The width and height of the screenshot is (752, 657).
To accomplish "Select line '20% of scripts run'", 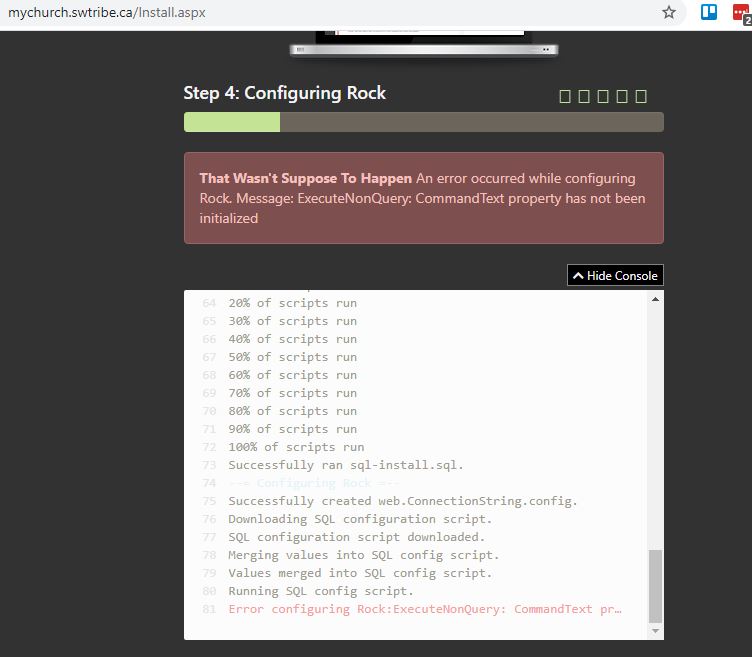I will [x=293, y=303].
